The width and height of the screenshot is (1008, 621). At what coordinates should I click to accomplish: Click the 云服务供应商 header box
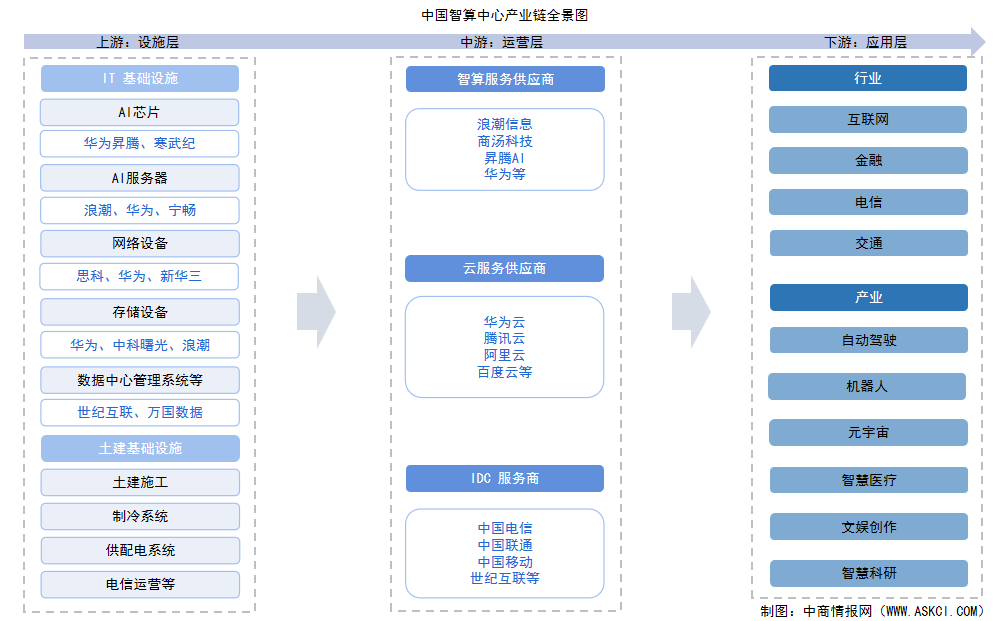click(x=505, y=269)
